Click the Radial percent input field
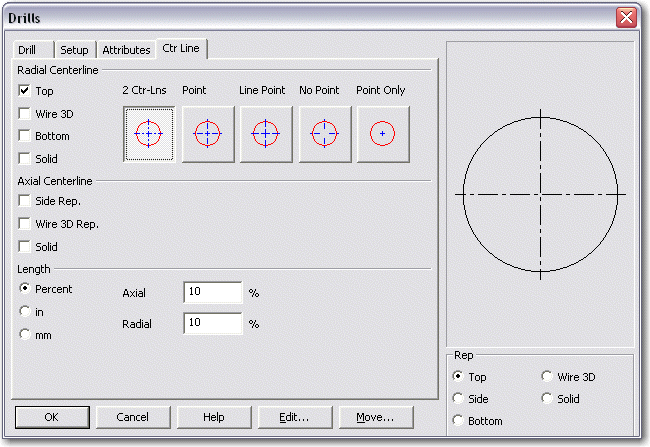The height and width of the screenshot is (447, 650). [213, 323]
